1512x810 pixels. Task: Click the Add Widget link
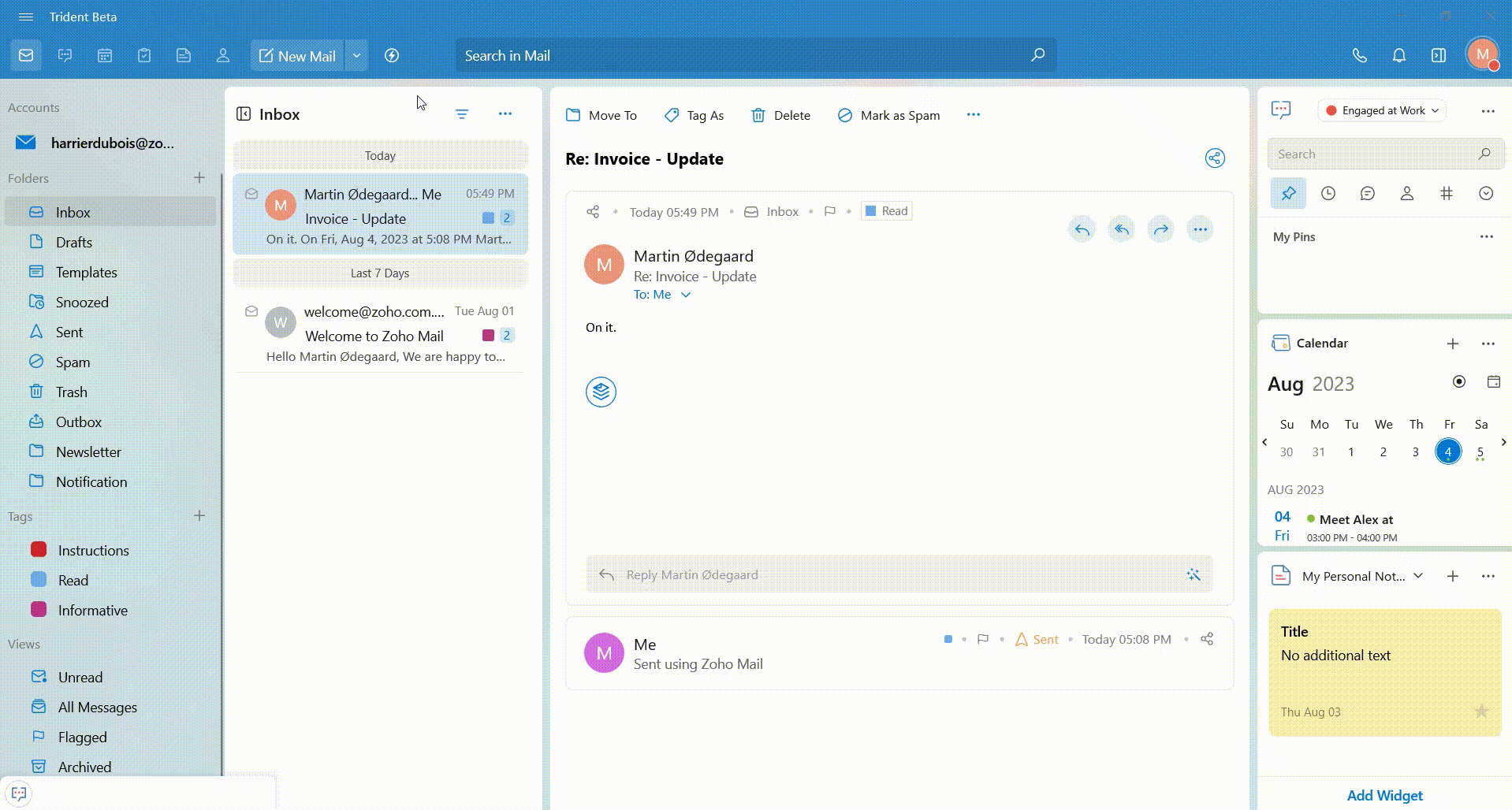(1384, 796)
